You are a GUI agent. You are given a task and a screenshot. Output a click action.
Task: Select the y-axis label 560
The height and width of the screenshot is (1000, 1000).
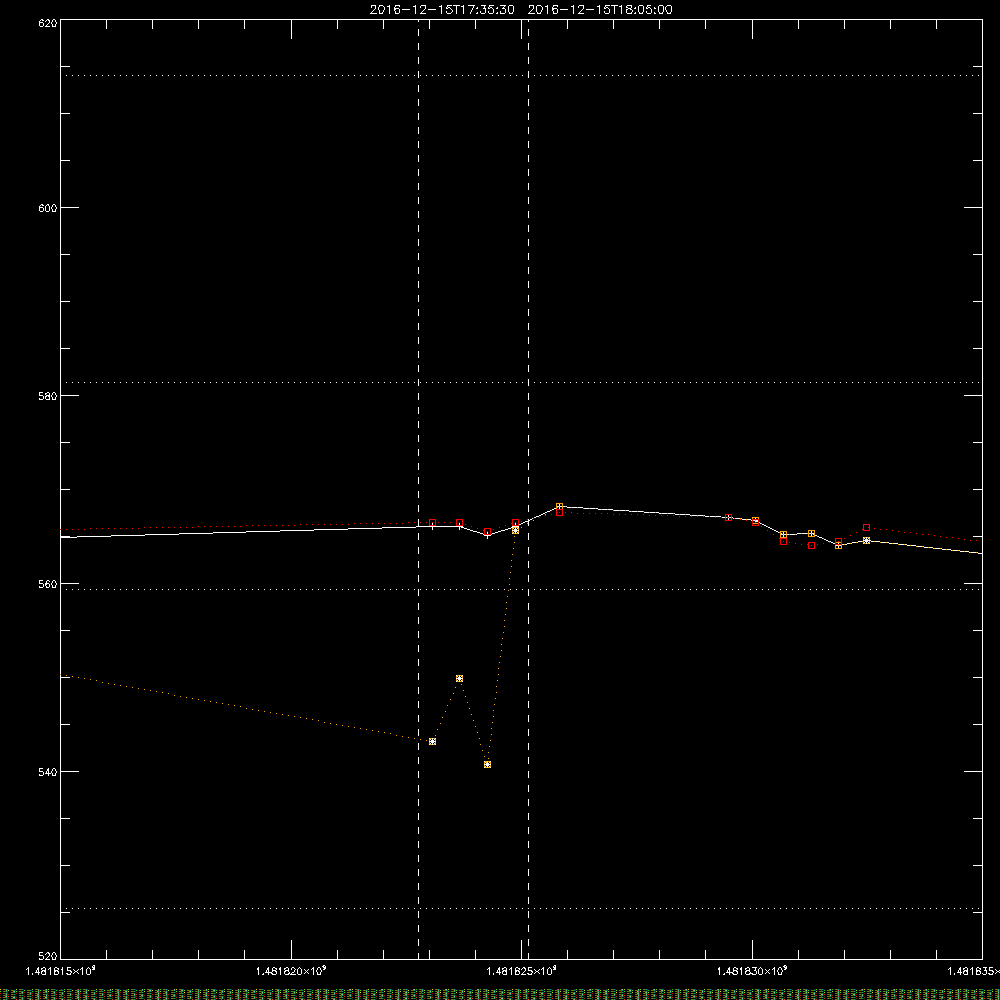pyautogui.click(x=49, y=584)
